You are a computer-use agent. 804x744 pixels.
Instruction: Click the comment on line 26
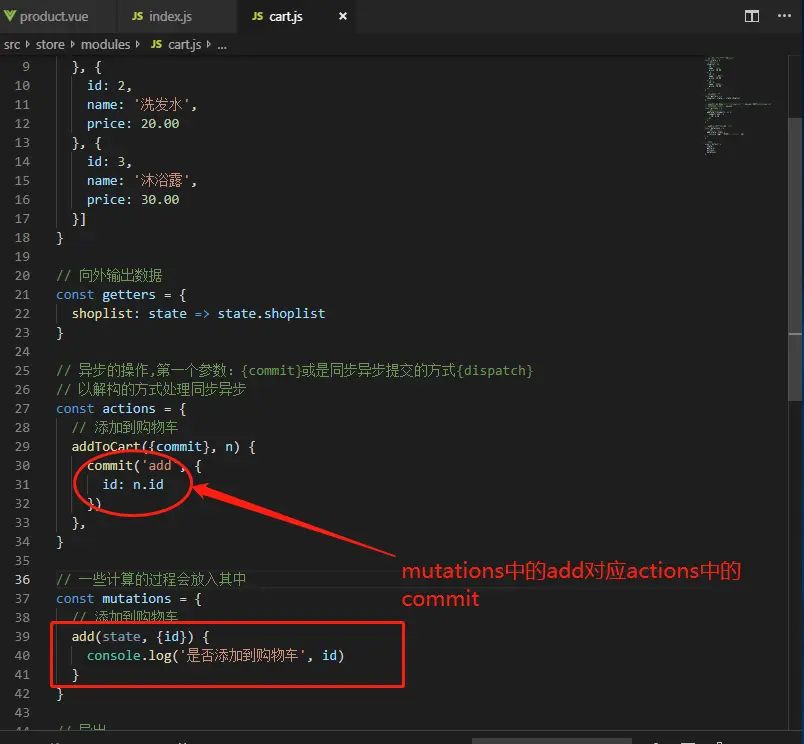(x=151, y=390)
